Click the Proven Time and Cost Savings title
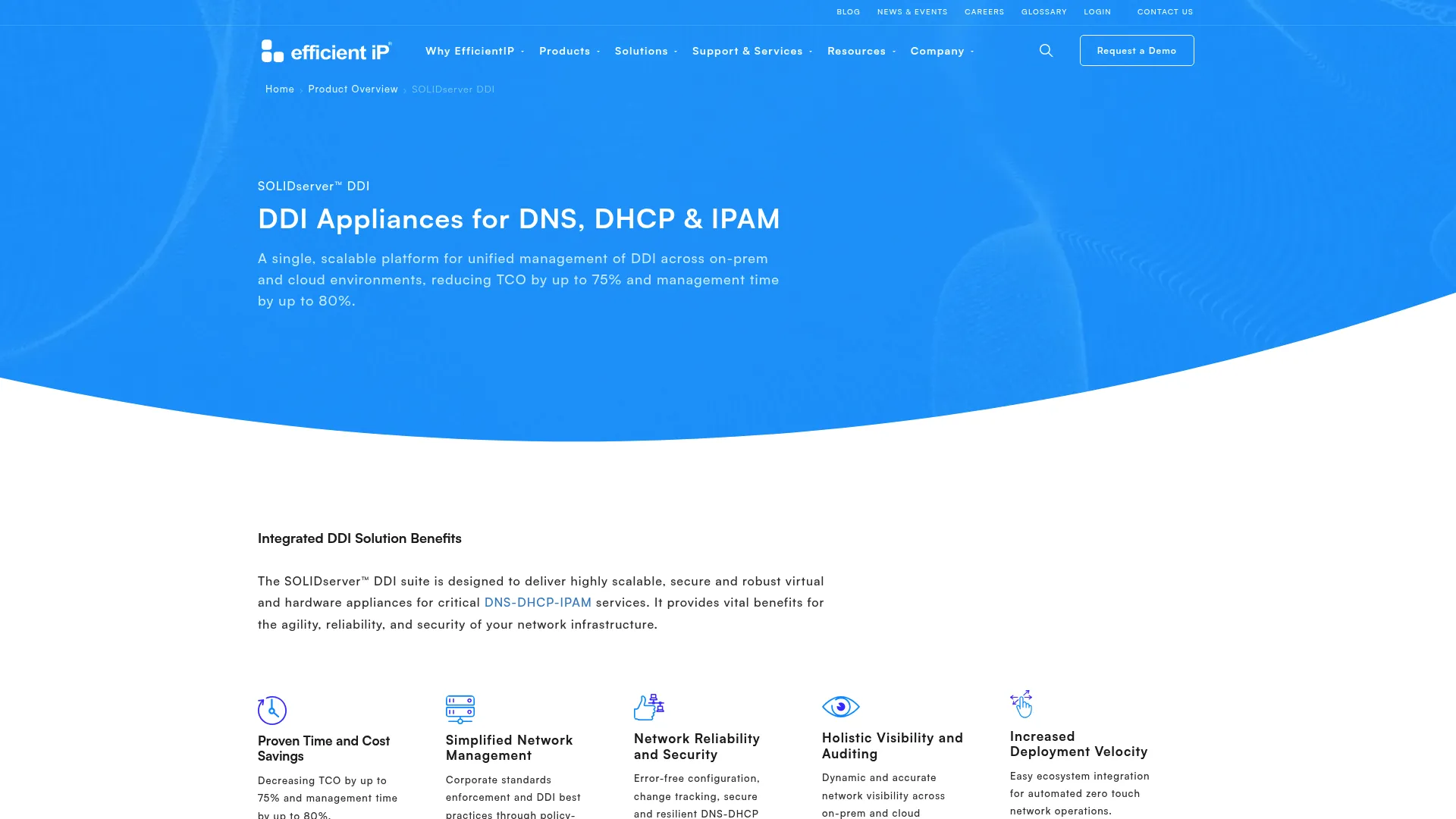The image size is (1456, 819). (324, 748)
